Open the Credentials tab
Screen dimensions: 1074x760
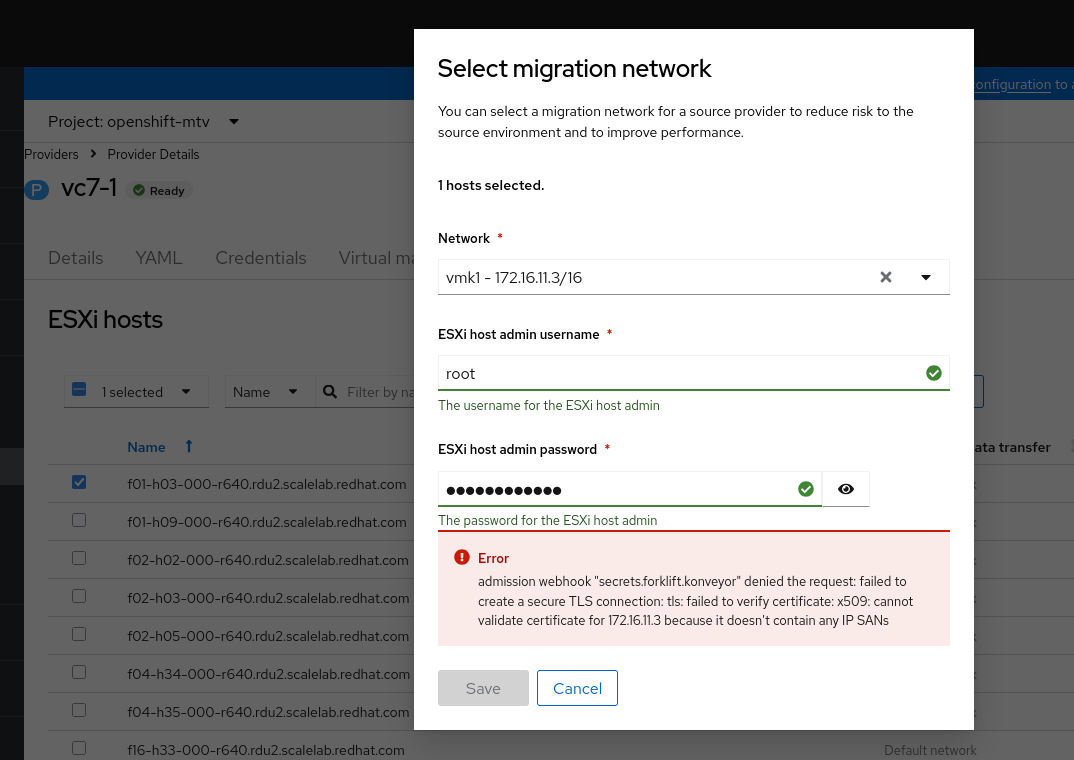(x=261, y=257)
